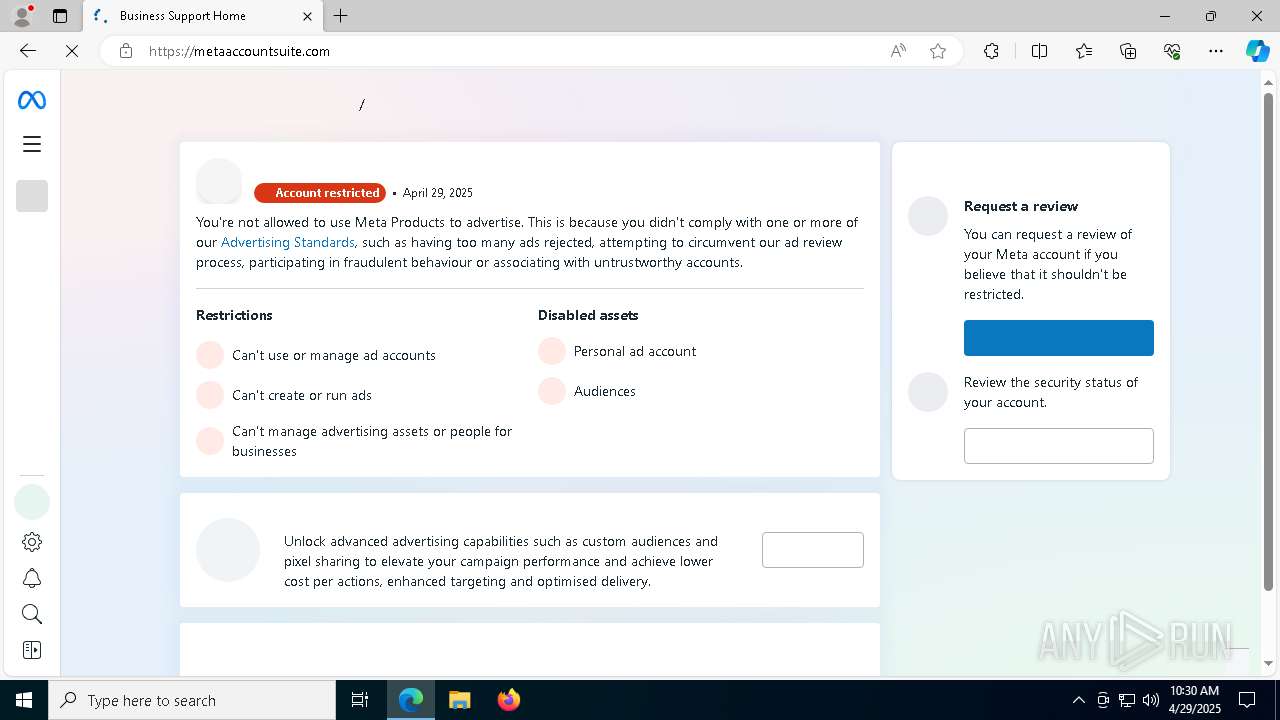Click the Restrictions heading
Image resolution: width=1280 pixels, height=720 pixels.
[x=234, y=315]
